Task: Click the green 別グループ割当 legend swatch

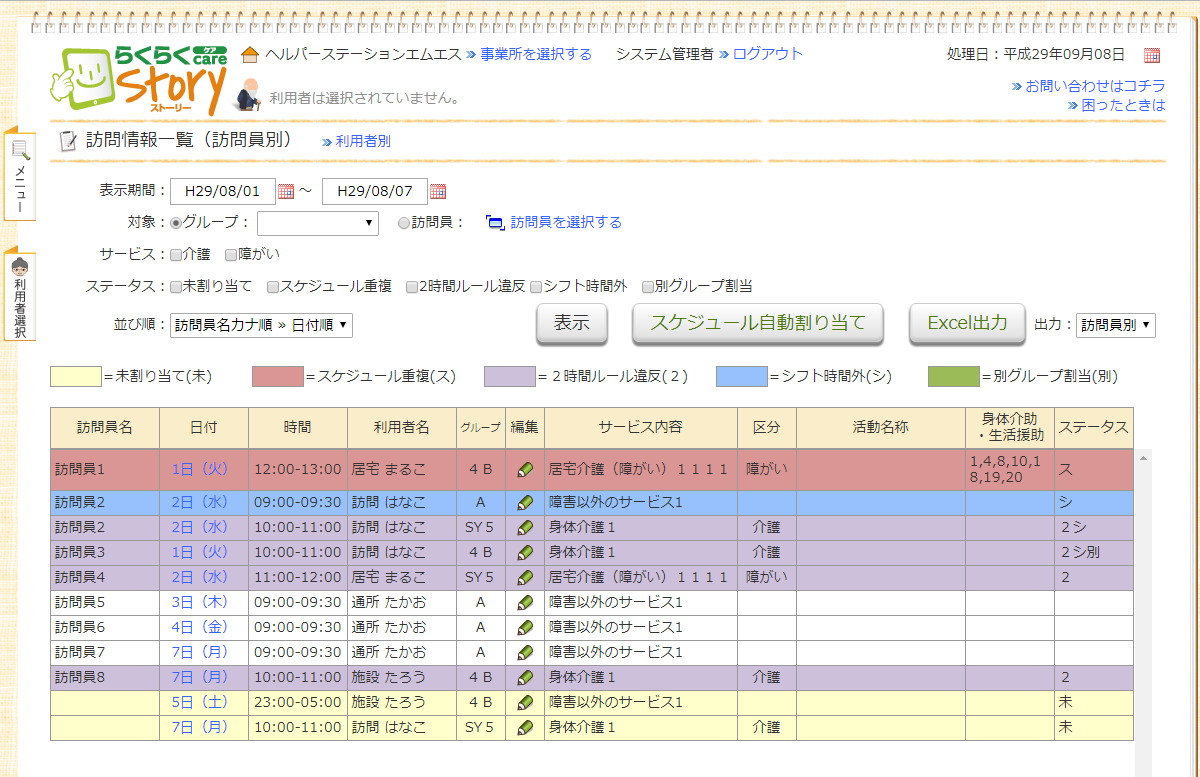Action: [954, 377]
